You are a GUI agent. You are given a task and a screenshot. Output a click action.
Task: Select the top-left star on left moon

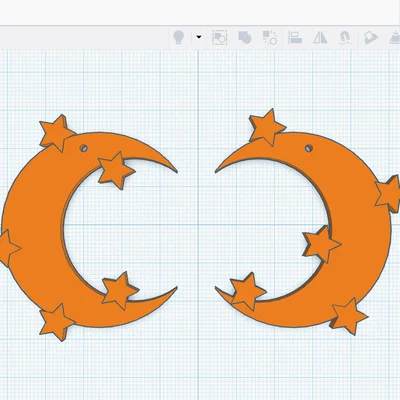click(56, 133)
